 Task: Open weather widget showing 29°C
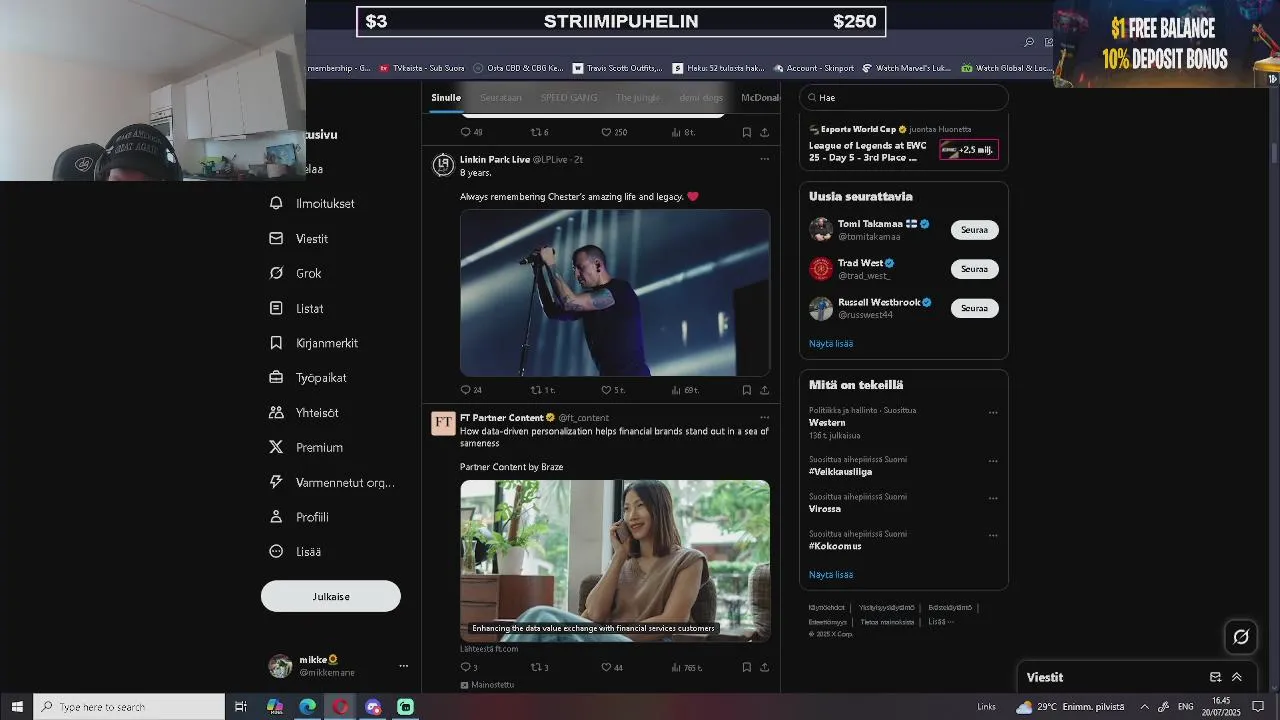(1070, 707)
